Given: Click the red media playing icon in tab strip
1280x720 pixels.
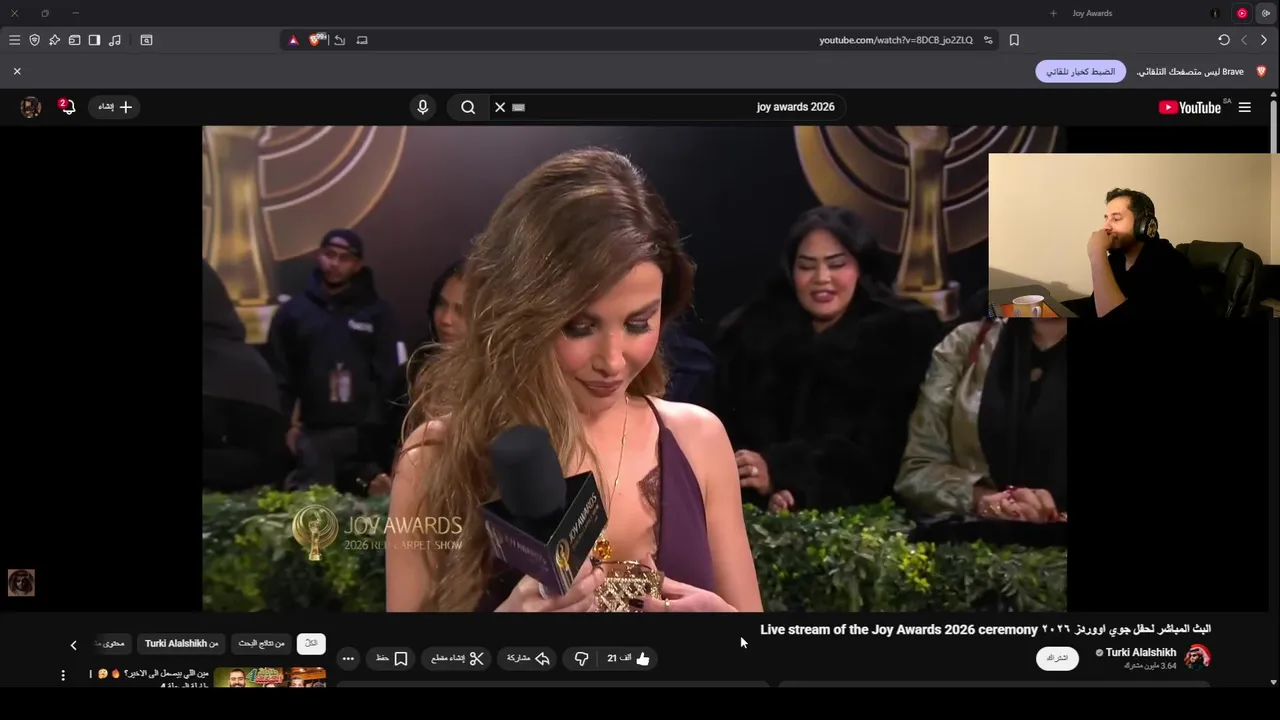Looking at the screenshot, I should pyautogui.click(x=1242, y=13).
